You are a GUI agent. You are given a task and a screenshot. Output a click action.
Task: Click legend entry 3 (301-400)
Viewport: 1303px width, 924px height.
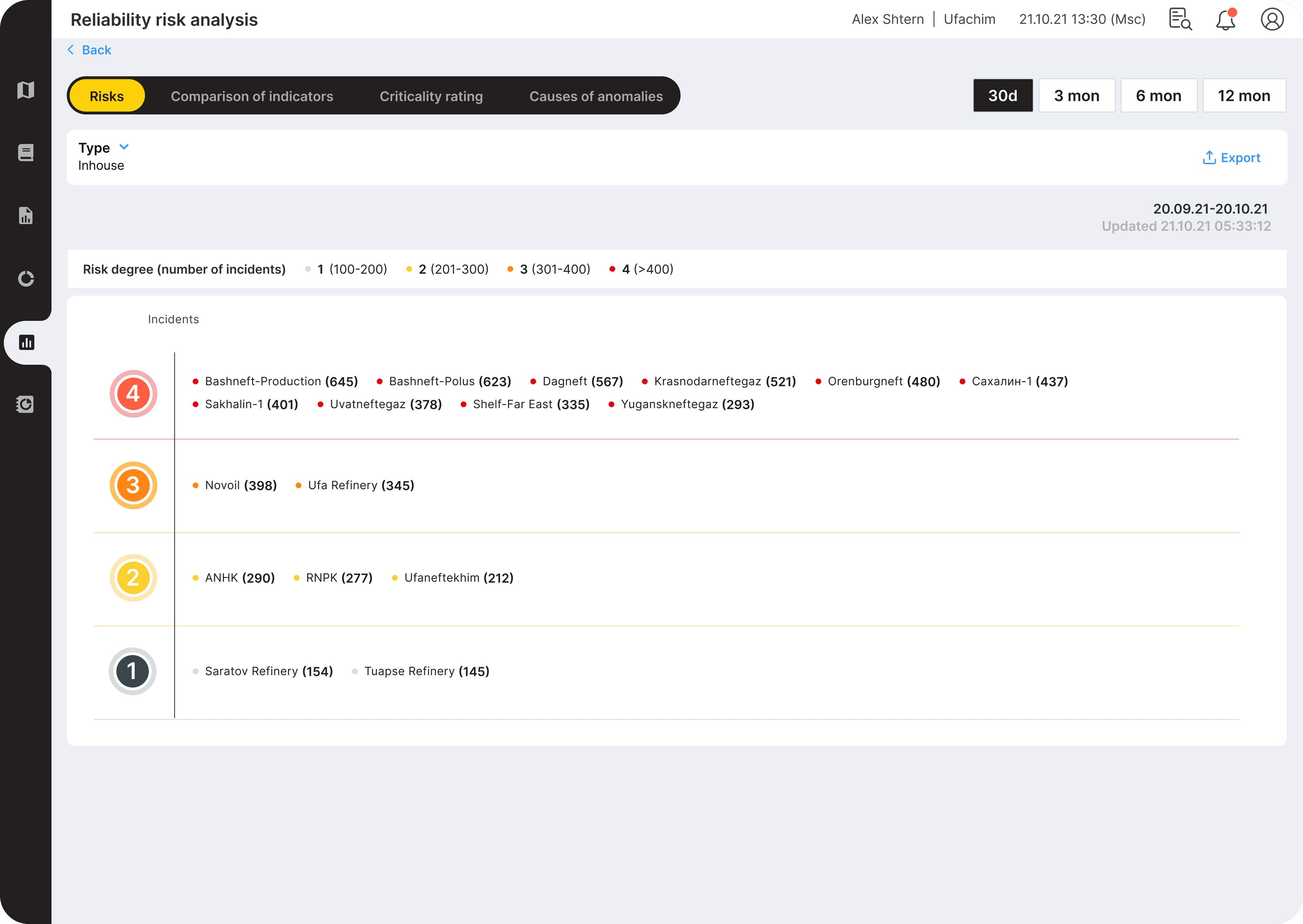coord(548,269)
